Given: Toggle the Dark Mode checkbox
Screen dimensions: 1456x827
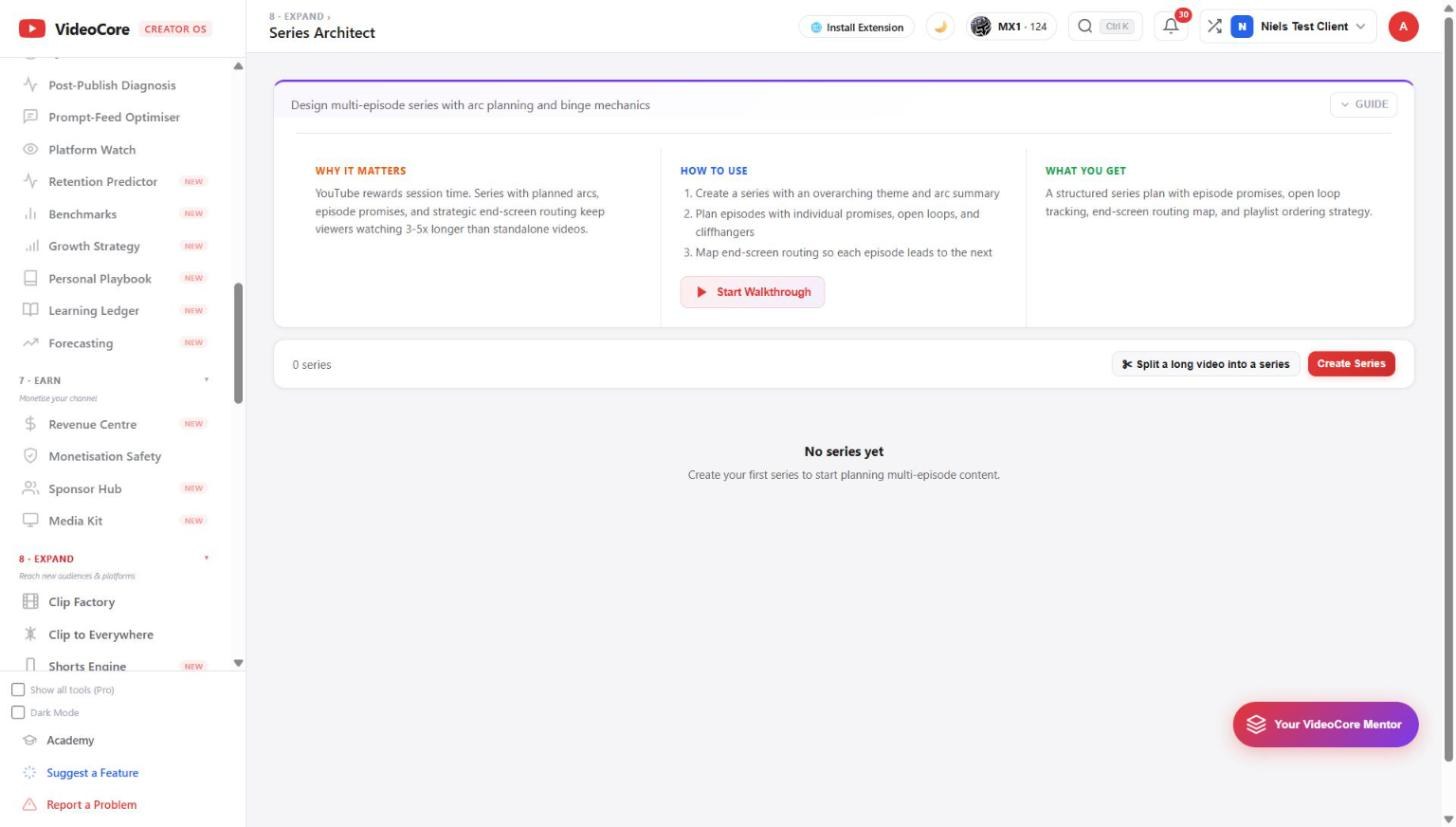Looking at the screenshot, I should coord(18,713).
